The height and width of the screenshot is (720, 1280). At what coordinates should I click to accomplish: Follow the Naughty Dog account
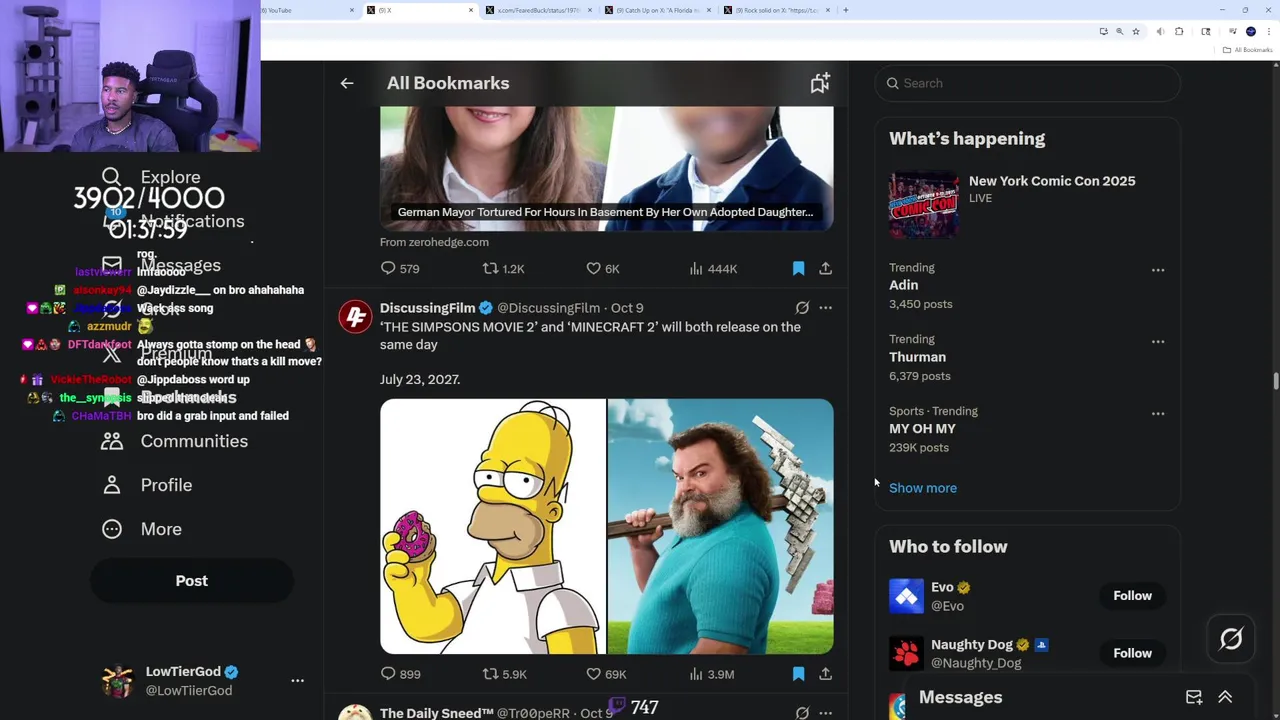pyautogui.click(x=1132, y=653)
